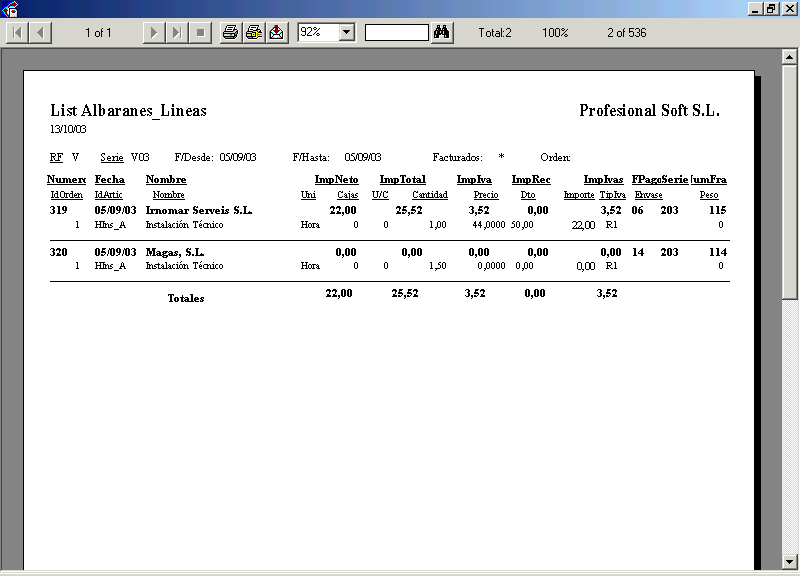The height and width of the screenshot is (576, 800).
Task: Open printer setup icon
Action: click(254, 33)
